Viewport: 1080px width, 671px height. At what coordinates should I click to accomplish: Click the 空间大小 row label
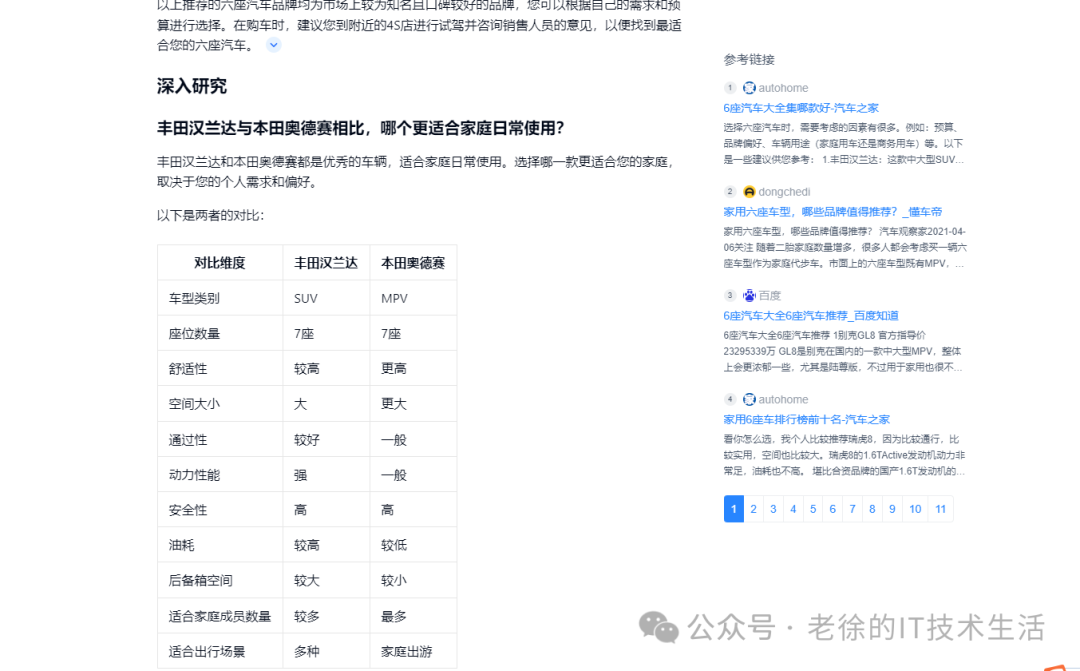[194, 404]
